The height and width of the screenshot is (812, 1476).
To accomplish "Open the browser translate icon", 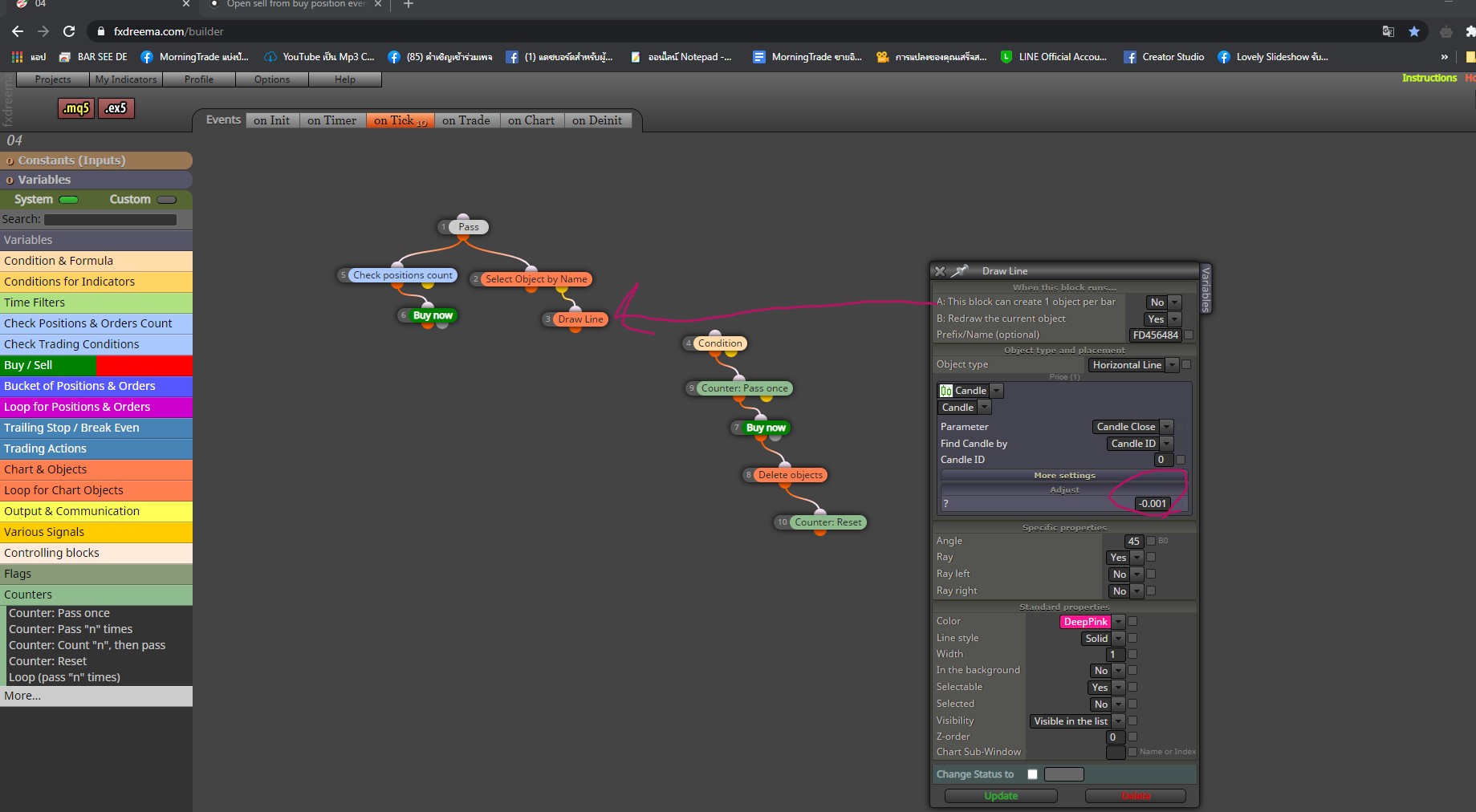I will pyautogui.click(x=1388, y=31).
